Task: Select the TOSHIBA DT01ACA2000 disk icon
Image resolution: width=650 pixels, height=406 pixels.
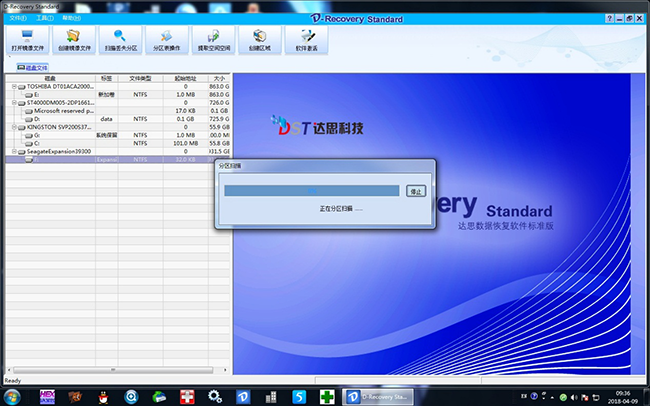Action: (22, 87)
